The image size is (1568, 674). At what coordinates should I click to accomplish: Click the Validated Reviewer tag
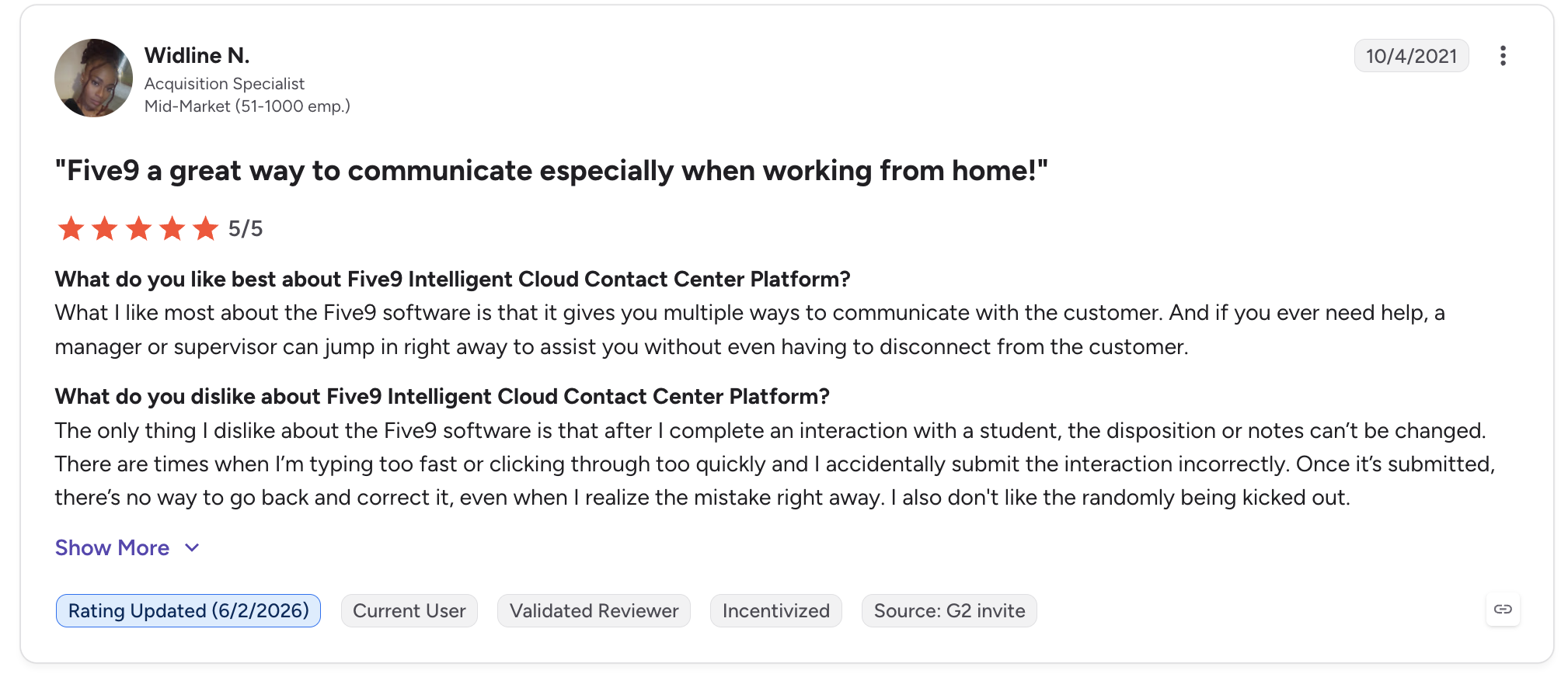594,610
